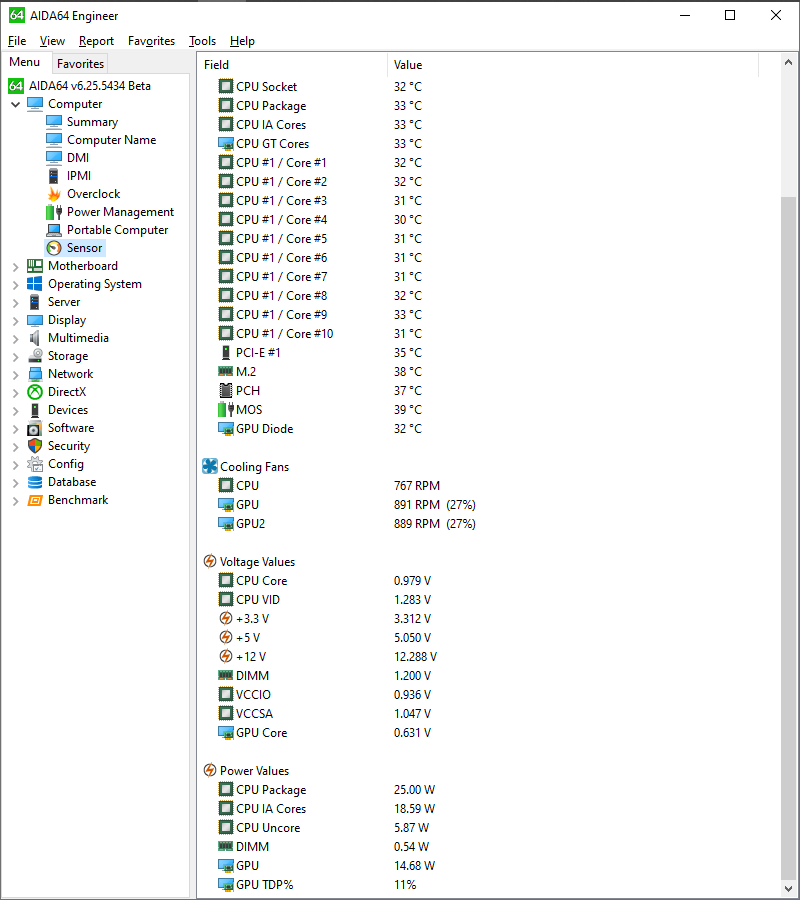Expand the Motherboard tree node
Viewport: 800px width, 900px height.
click(15, 266)
